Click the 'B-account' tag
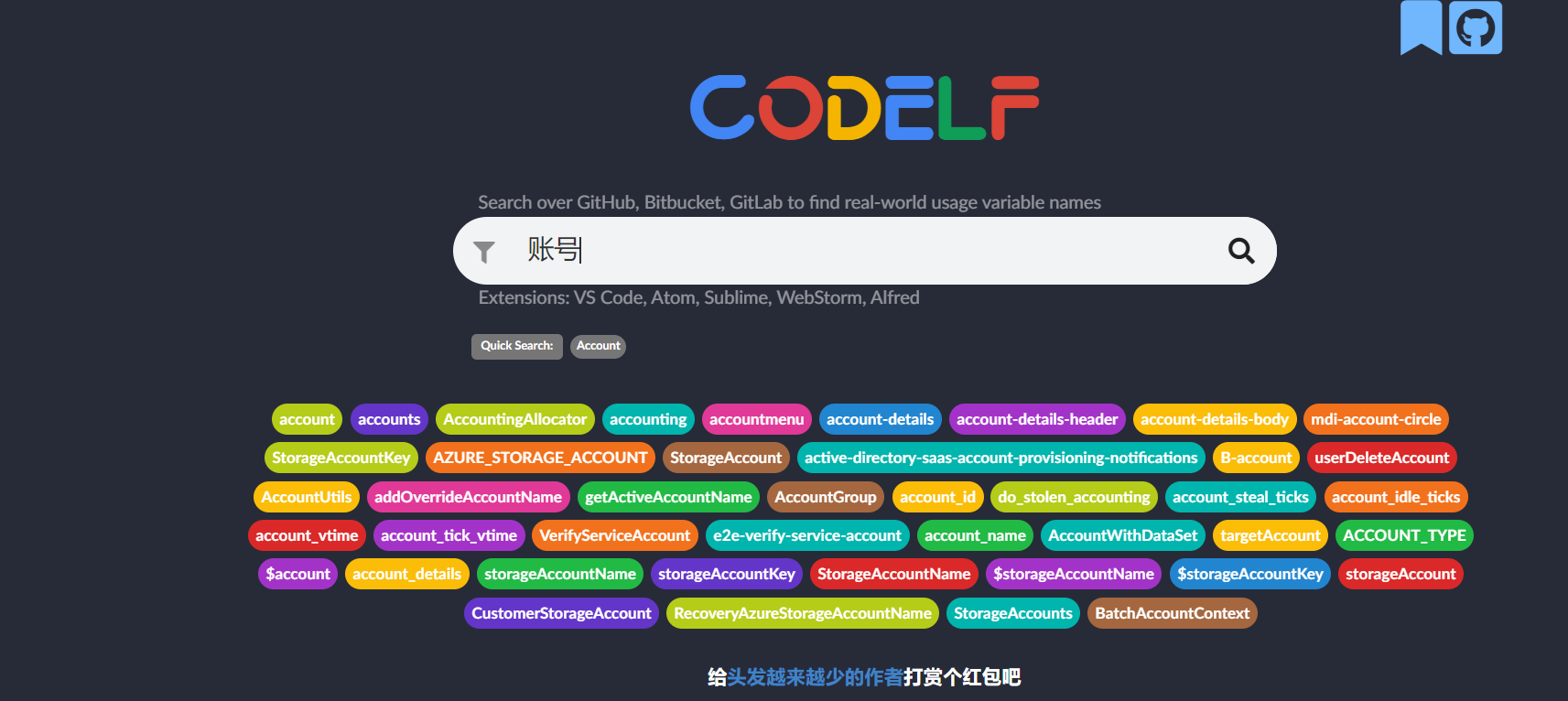The width and height of the screenshot is (1568, 701). tap(1256, 458)
